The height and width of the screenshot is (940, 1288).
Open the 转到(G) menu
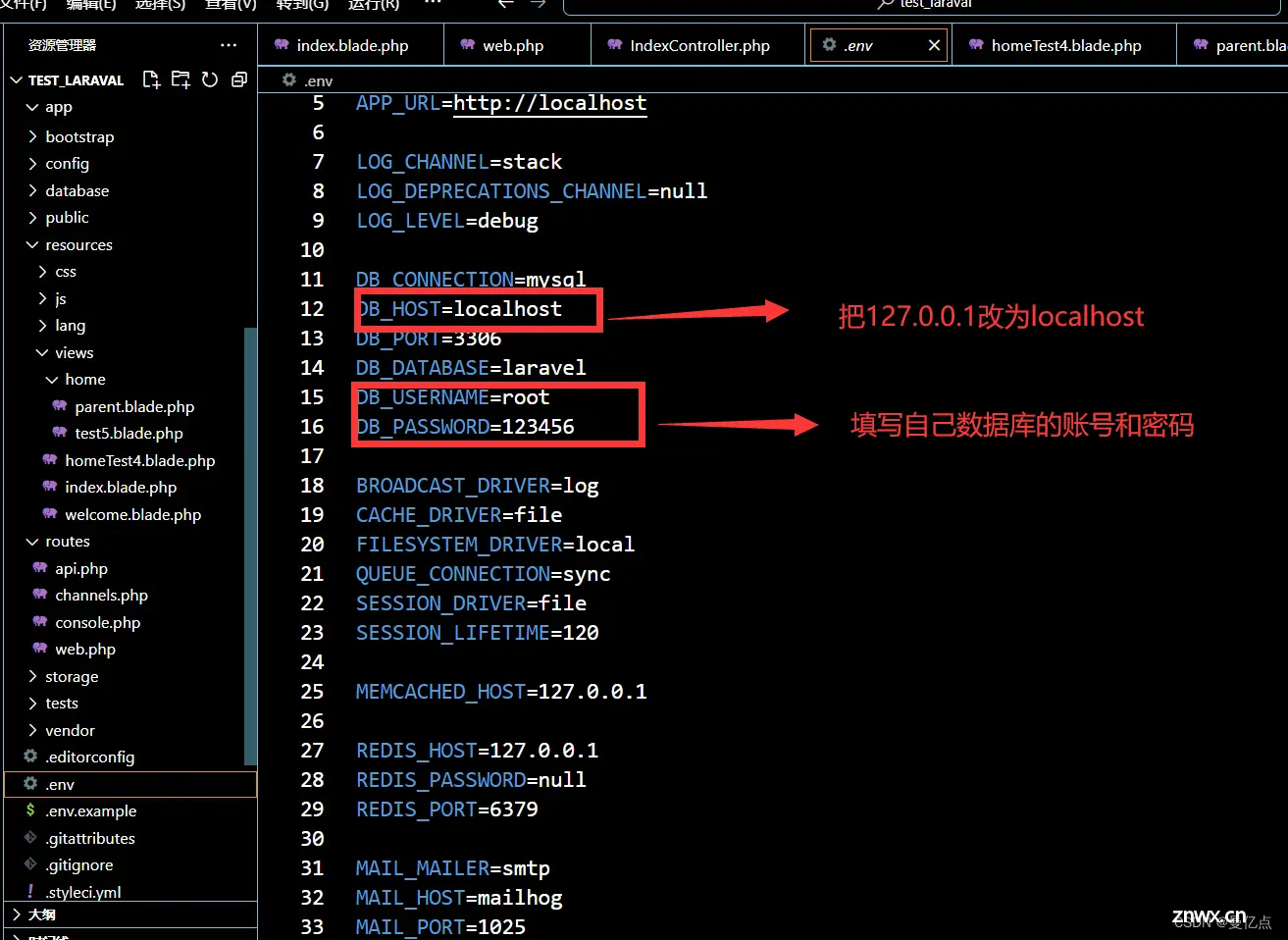tap(302, 4)
